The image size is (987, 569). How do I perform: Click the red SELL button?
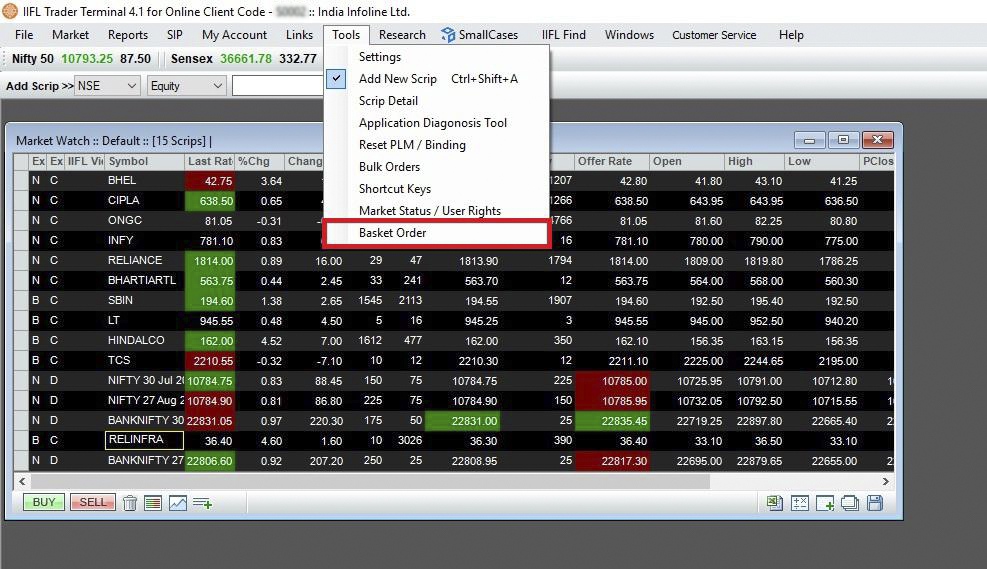pyautogui.click(x=92, y=502)
